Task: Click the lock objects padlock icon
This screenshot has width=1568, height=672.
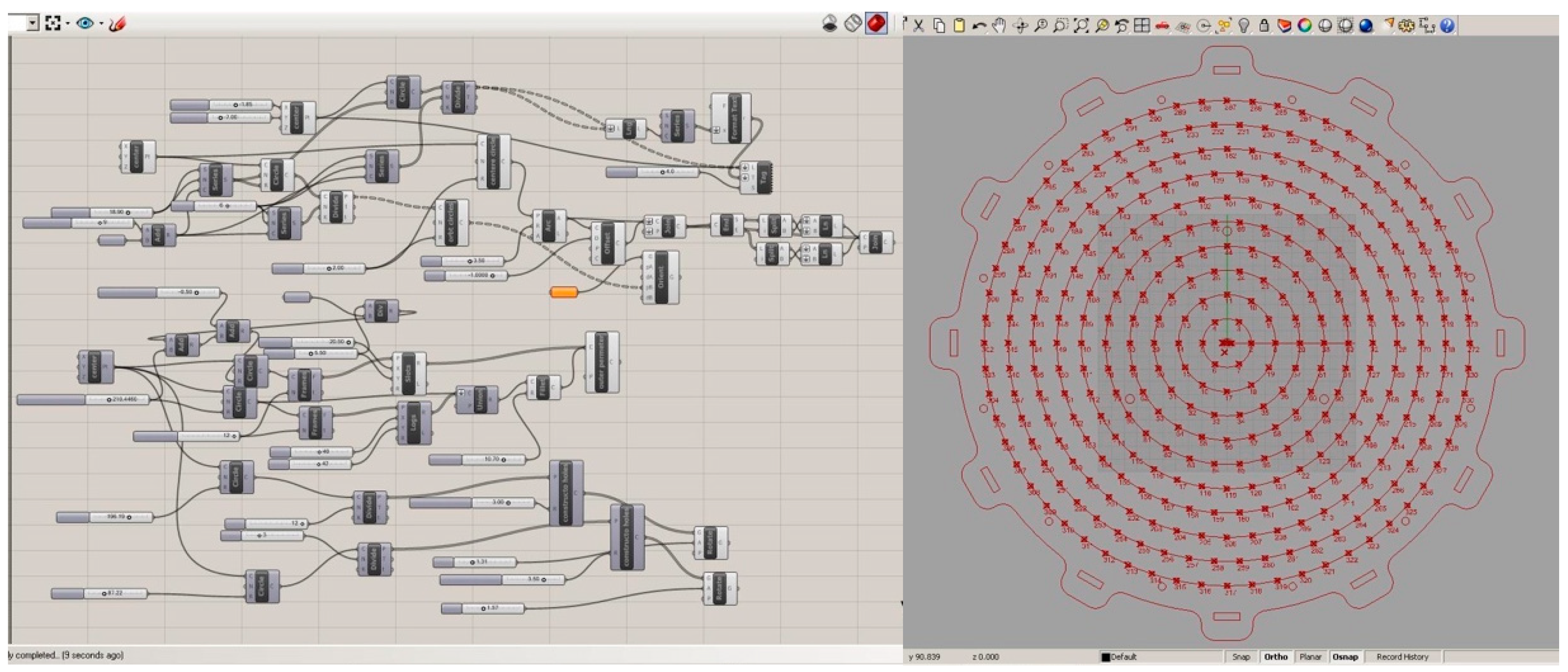Action: coord(1264,26)
